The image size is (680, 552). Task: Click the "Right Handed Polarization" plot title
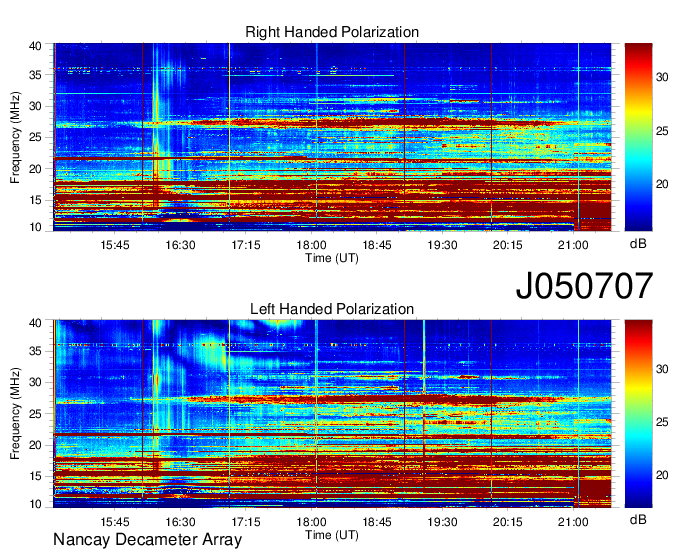332,32
